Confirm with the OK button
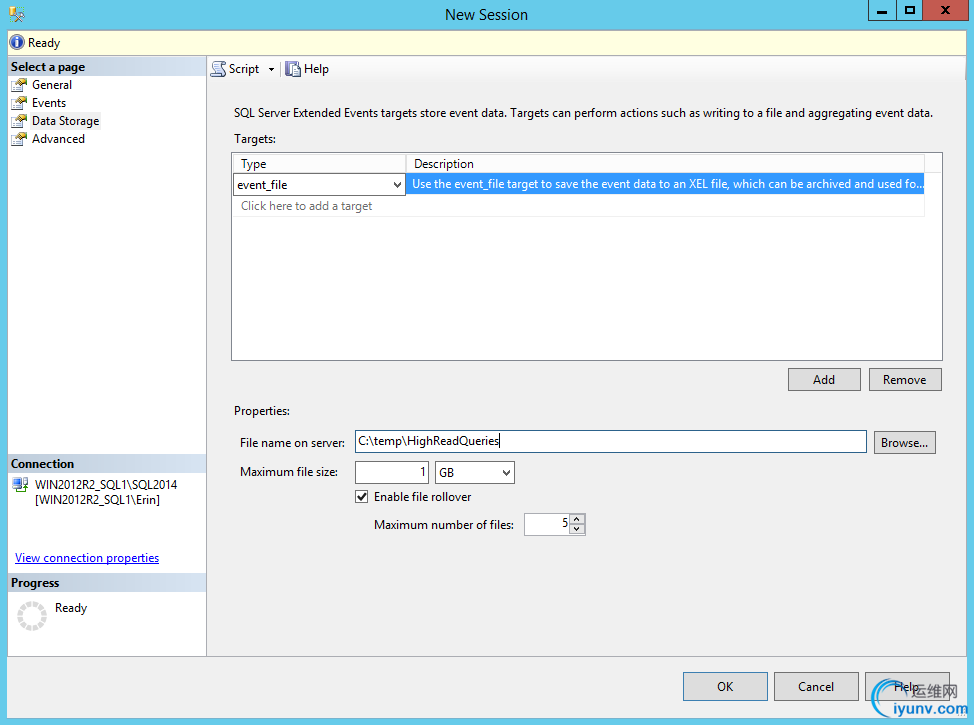This screenshot has width=974, height=725. [x=725, y=686]
